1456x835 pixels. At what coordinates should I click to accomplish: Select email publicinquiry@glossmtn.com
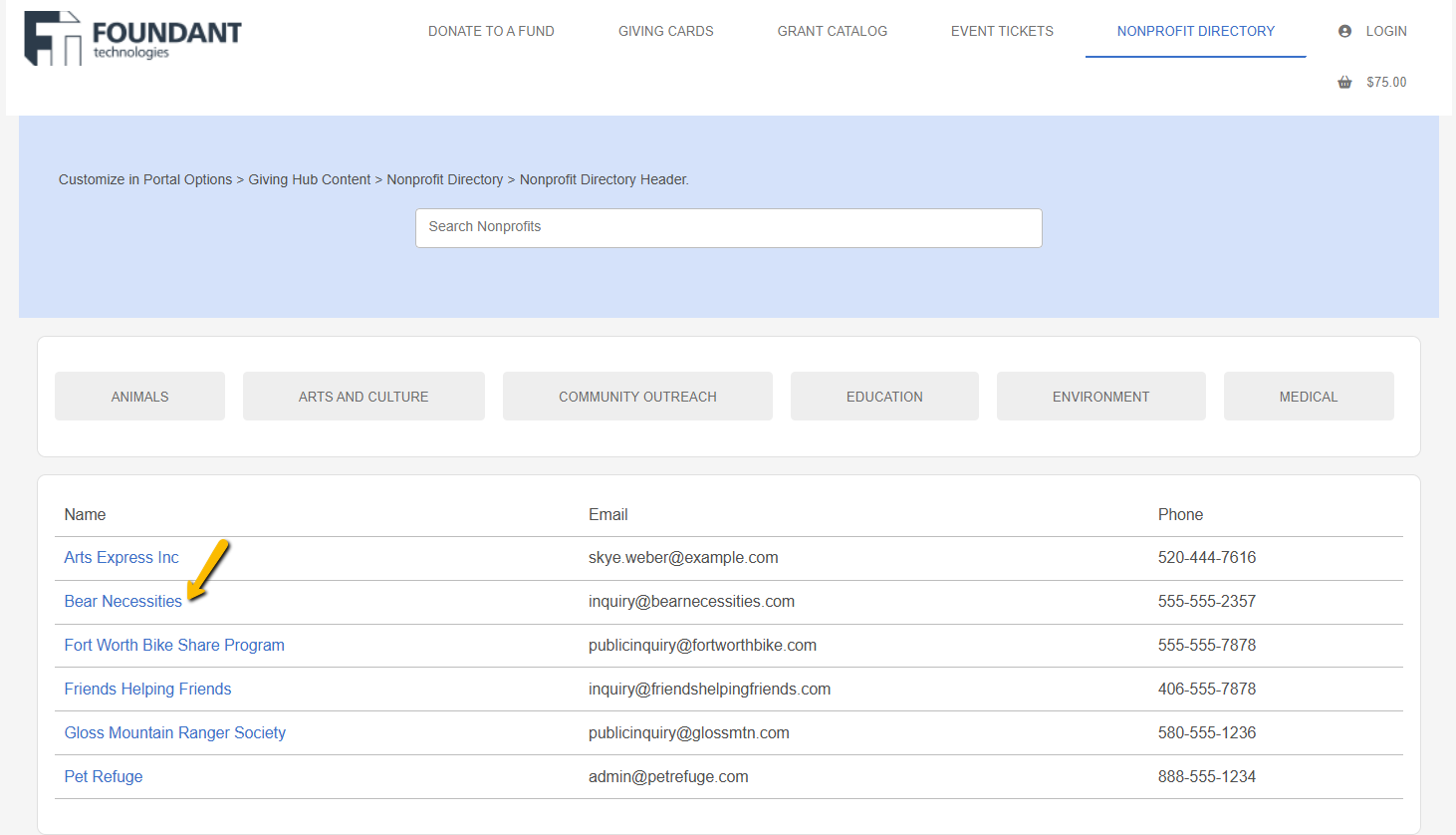coord(689,733)
